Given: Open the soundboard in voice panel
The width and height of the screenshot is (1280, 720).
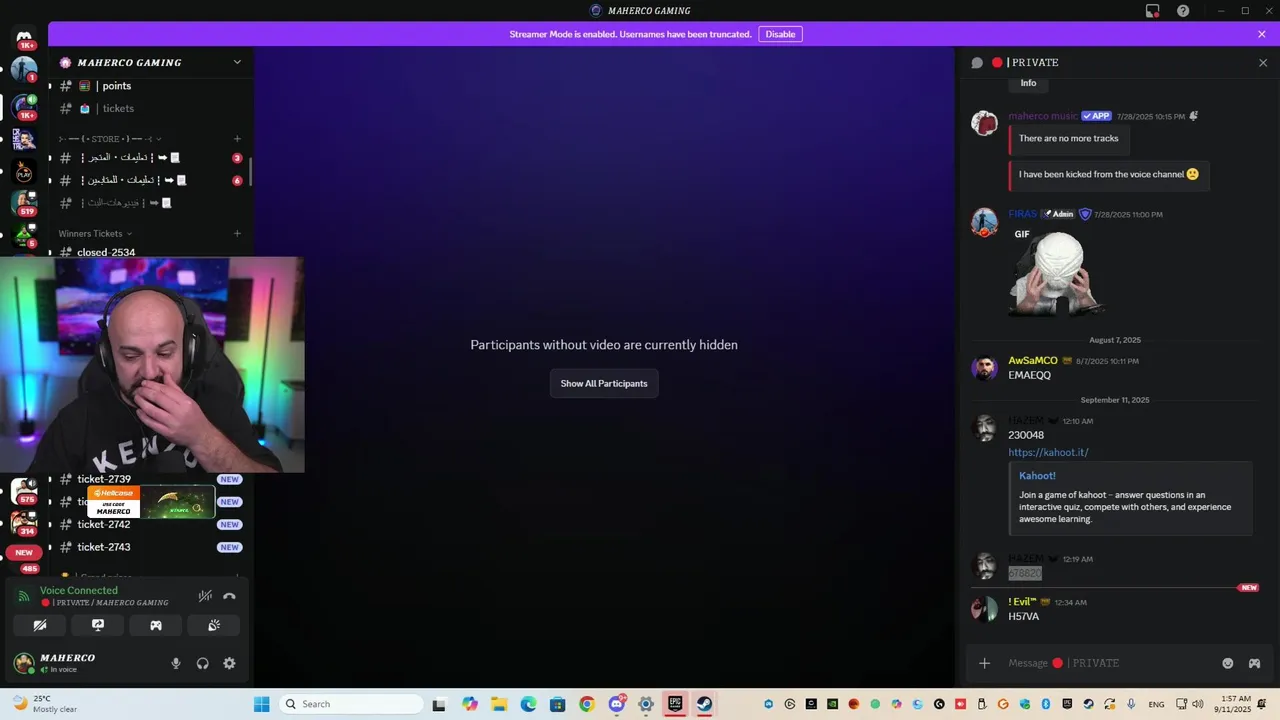Looking at the screenshot, I should (x=214, y=625).
